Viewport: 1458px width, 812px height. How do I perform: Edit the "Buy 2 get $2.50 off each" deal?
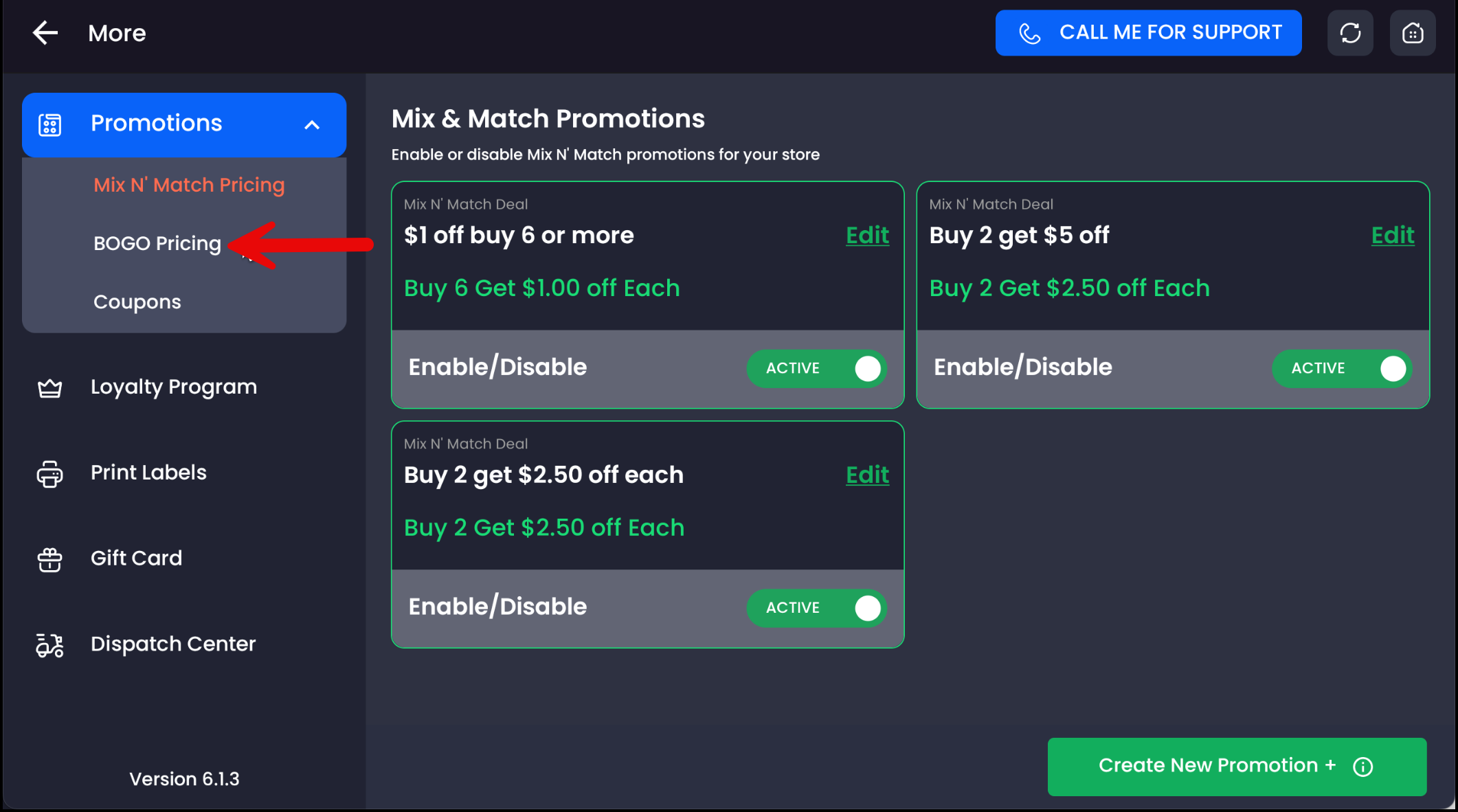[x=867, y=475]
